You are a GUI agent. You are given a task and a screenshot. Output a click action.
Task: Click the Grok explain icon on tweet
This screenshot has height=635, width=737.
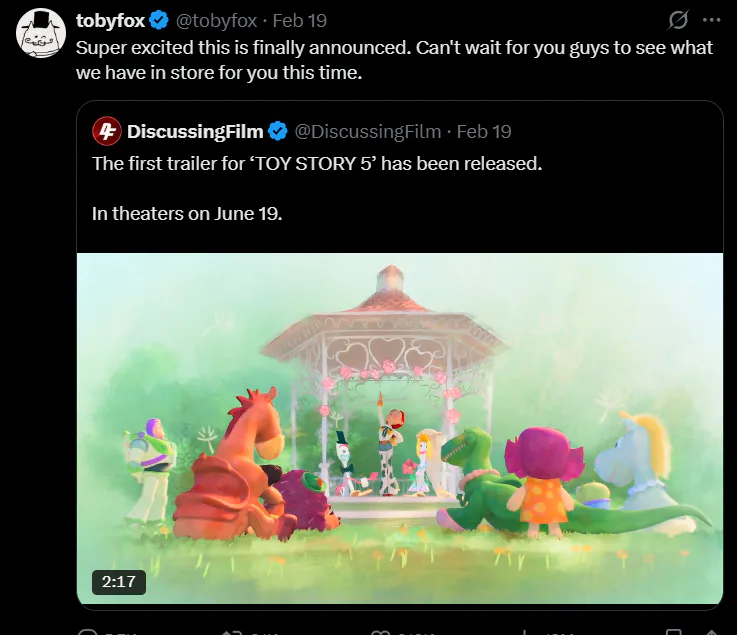678,20
